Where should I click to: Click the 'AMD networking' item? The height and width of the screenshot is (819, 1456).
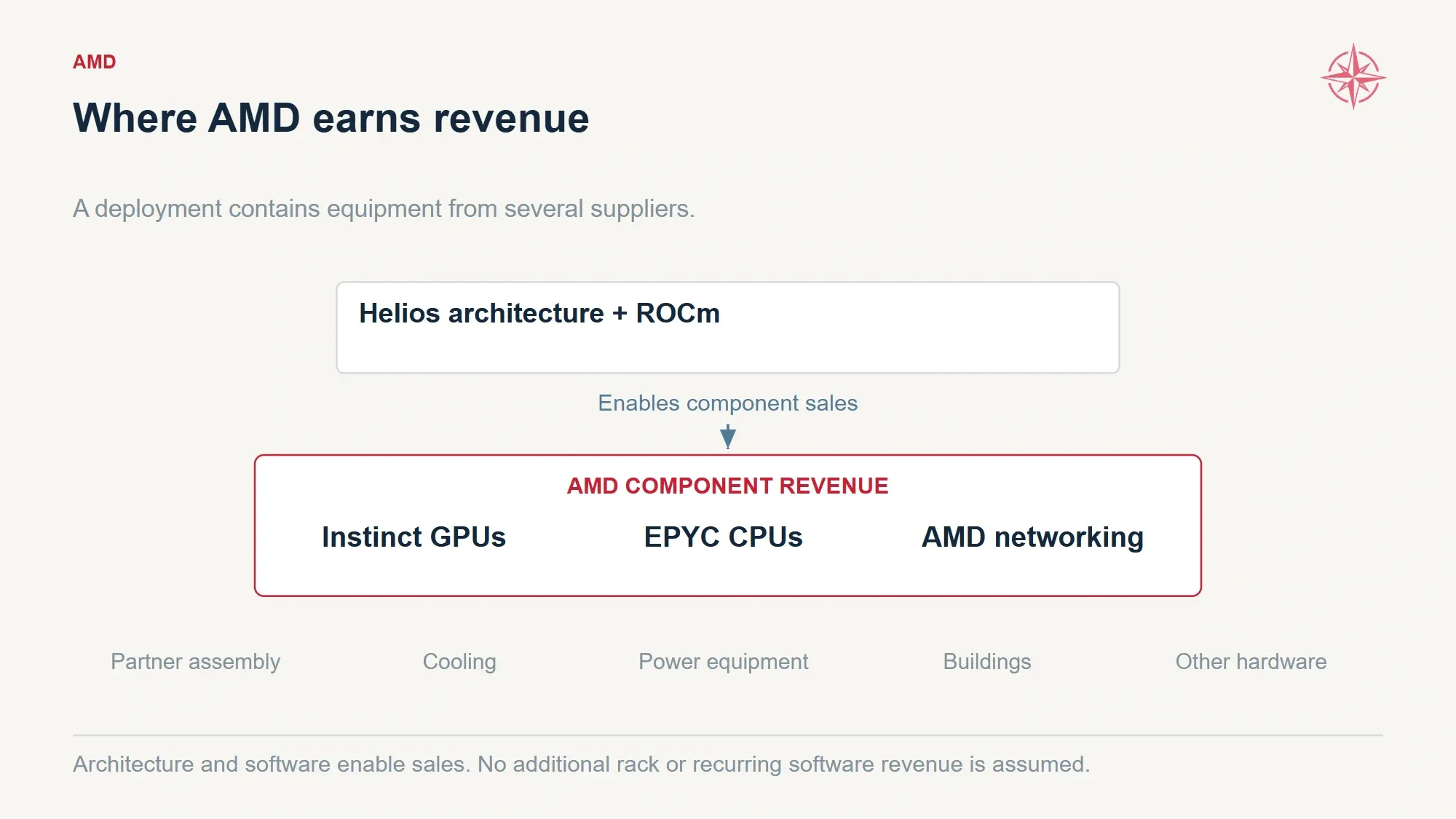[1032, 537]
